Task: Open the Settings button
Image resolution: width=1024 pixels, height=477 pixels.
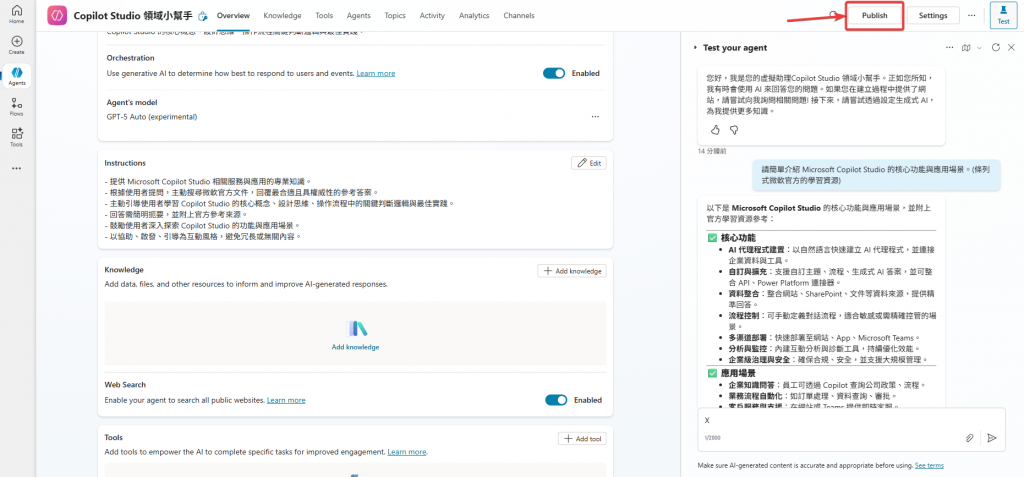Action: click(x=933, y=16)
